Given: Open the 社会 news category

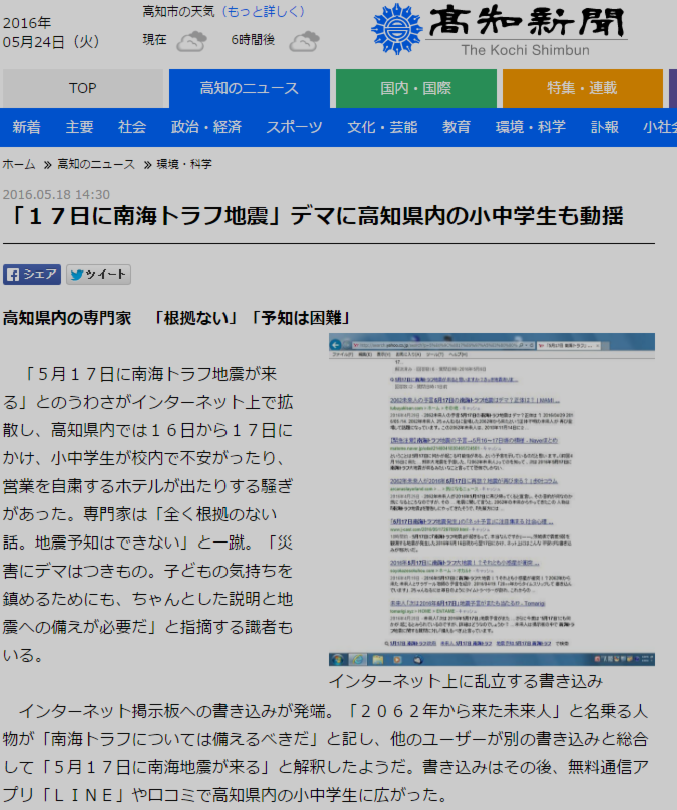Looking at the screenshot, I should pos(132,127).
